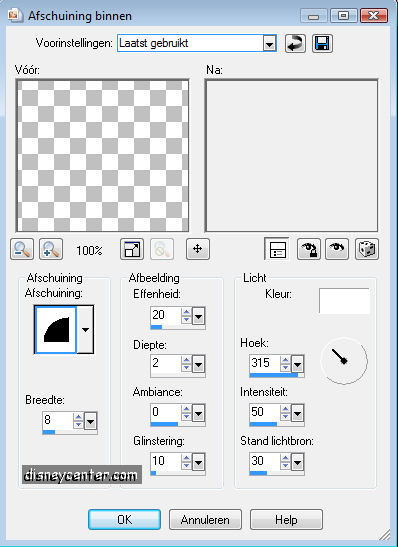Click the Breedte value field showing 8

[58, 420]
